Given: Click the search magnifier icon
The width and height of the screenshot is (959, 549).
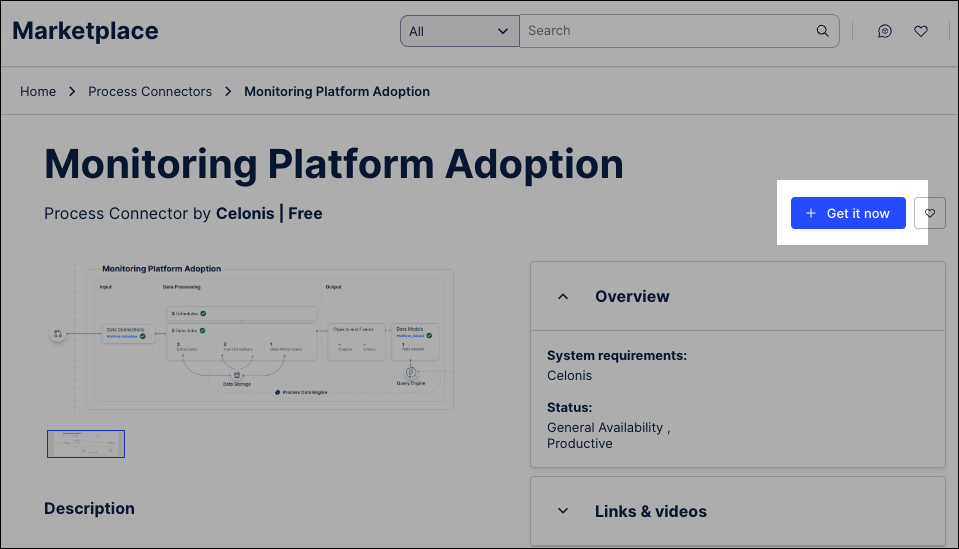Looking at the screenshot, I should pos(822,31).
